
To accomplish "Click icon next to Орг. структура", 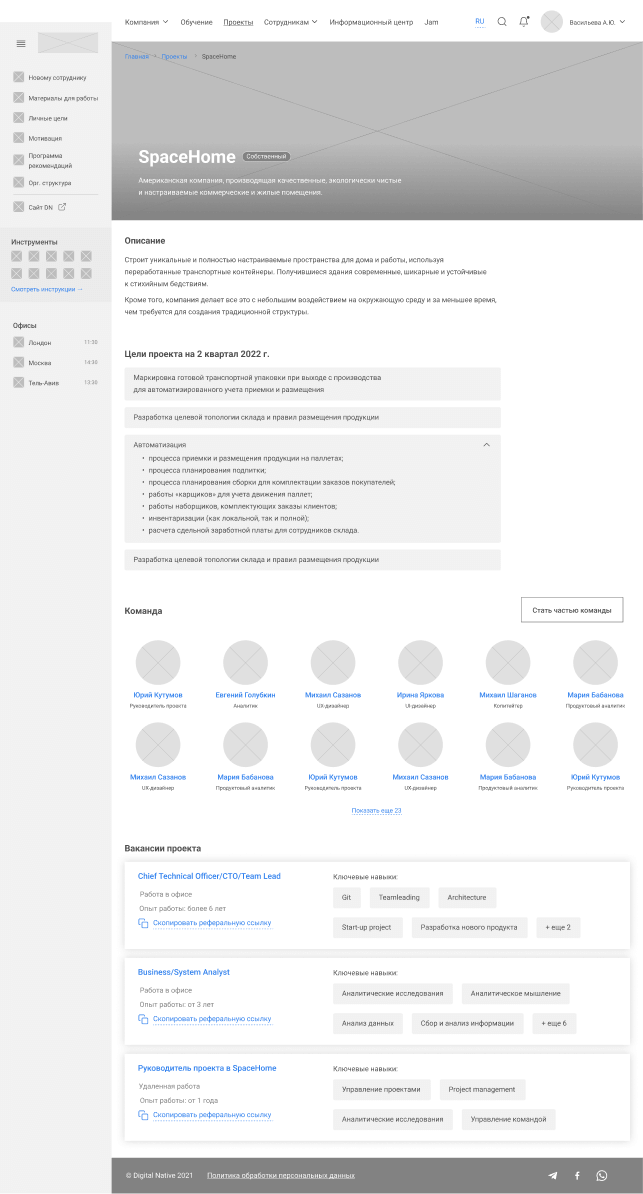I will pos(18,183).
